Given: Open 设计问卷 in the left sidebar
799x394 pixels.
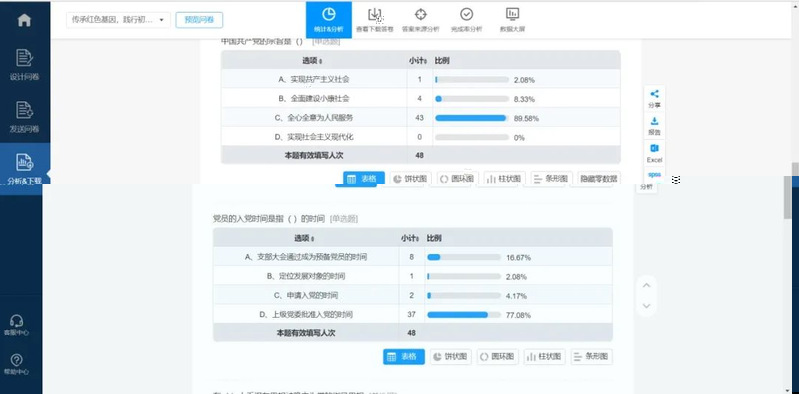Looking at the screenshot, I should point(24,65).
